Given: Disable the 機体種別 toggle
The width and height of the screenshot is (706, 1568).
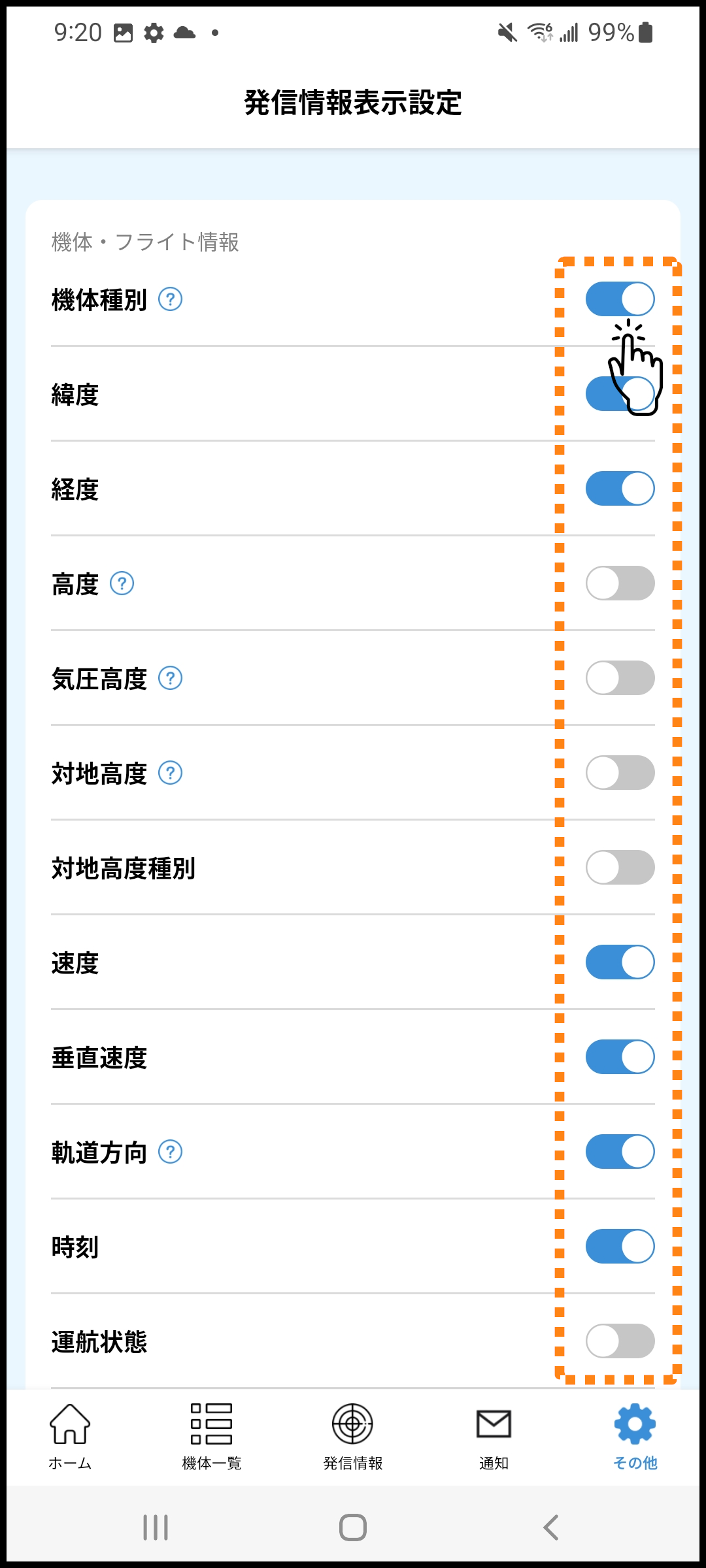Looking at the screenshot, I should [620, 299].
